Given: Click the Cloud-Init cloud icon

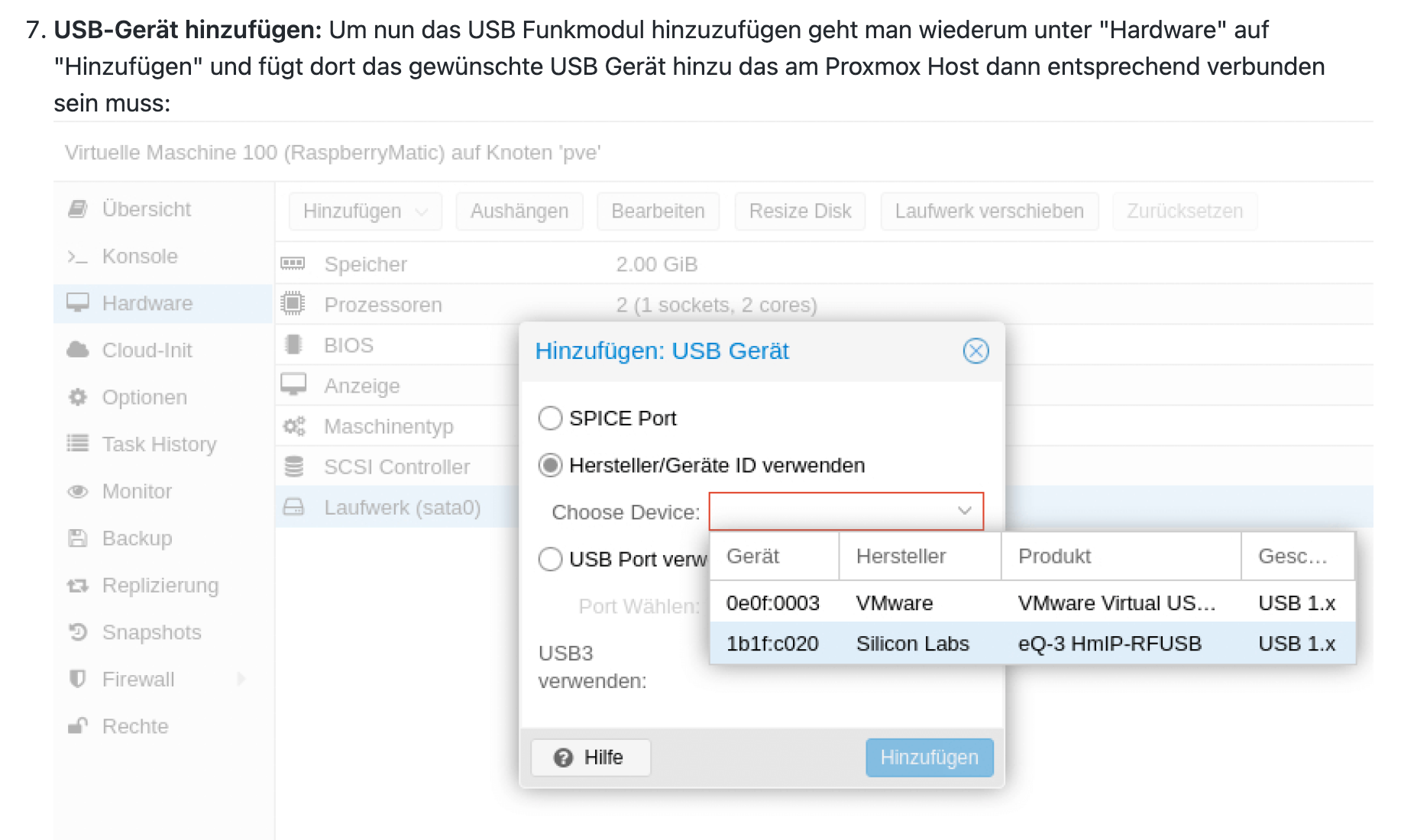Looking at the screenshot, I should click(x=78, y=351).
